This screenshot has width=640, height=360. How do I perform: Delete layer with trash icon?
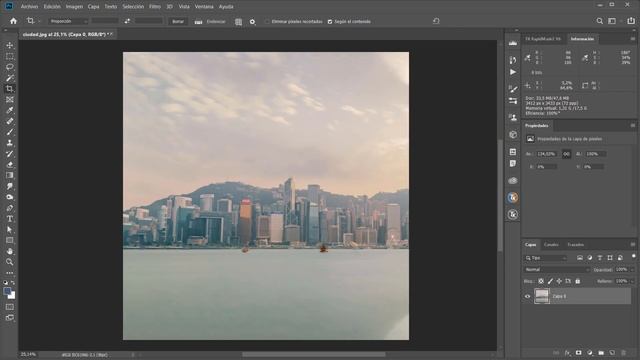[623, 353]
